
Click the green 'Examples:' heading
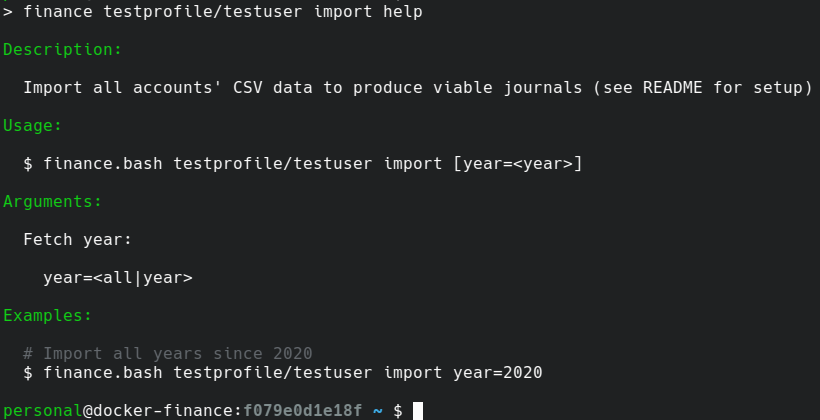point(48,315)
